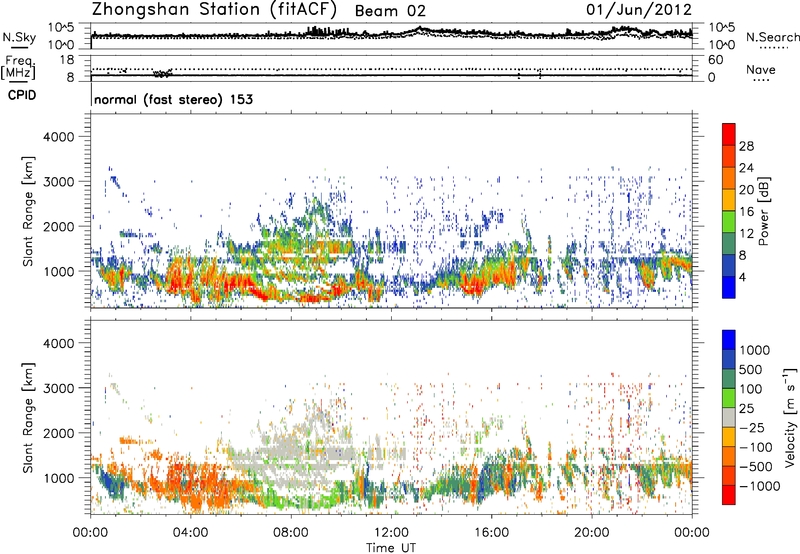Select the CPID label
This screenshot has width=800, height=554.
coord(22,95)
